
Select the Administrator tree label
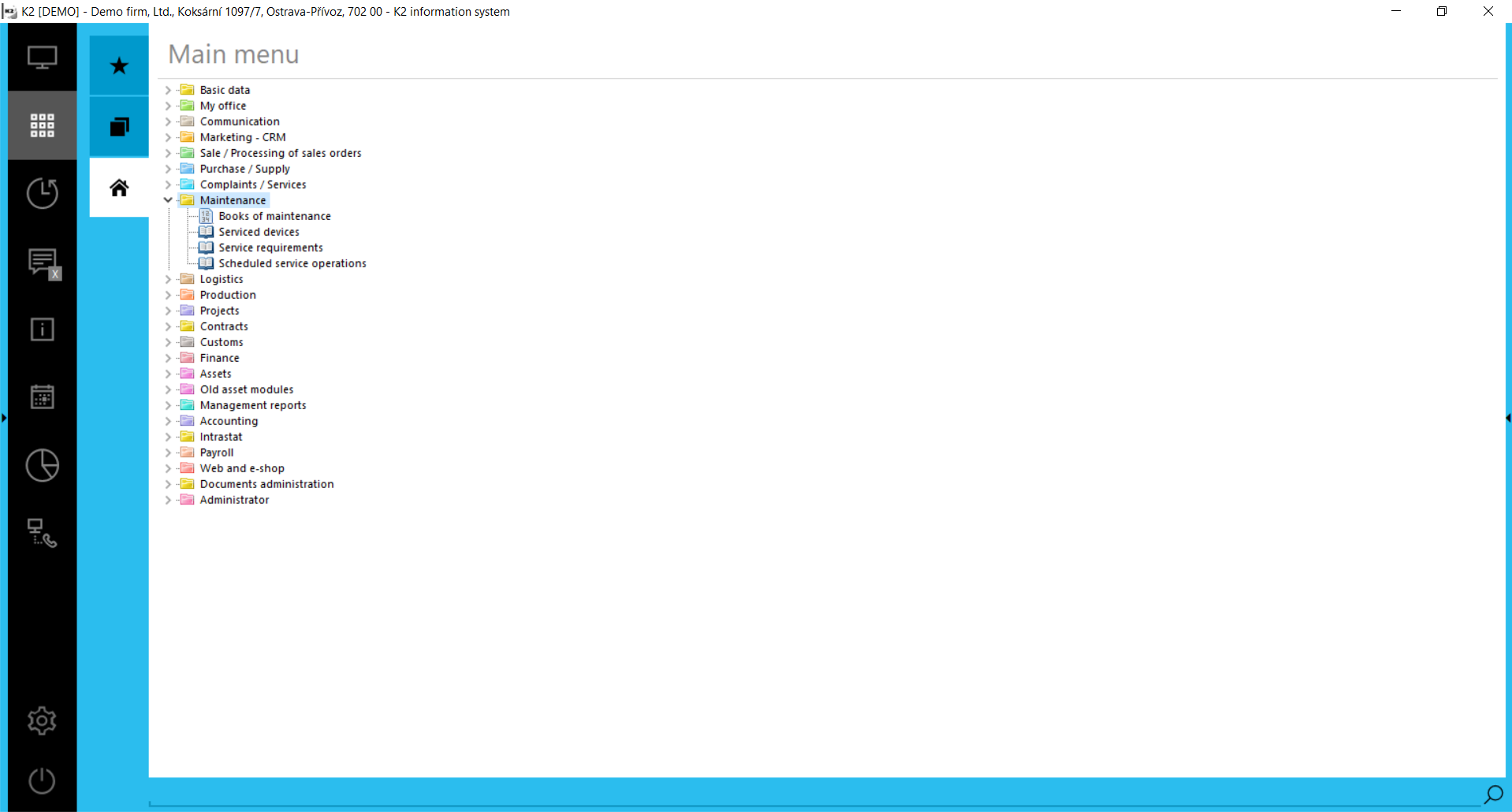[x=234, y=500]
